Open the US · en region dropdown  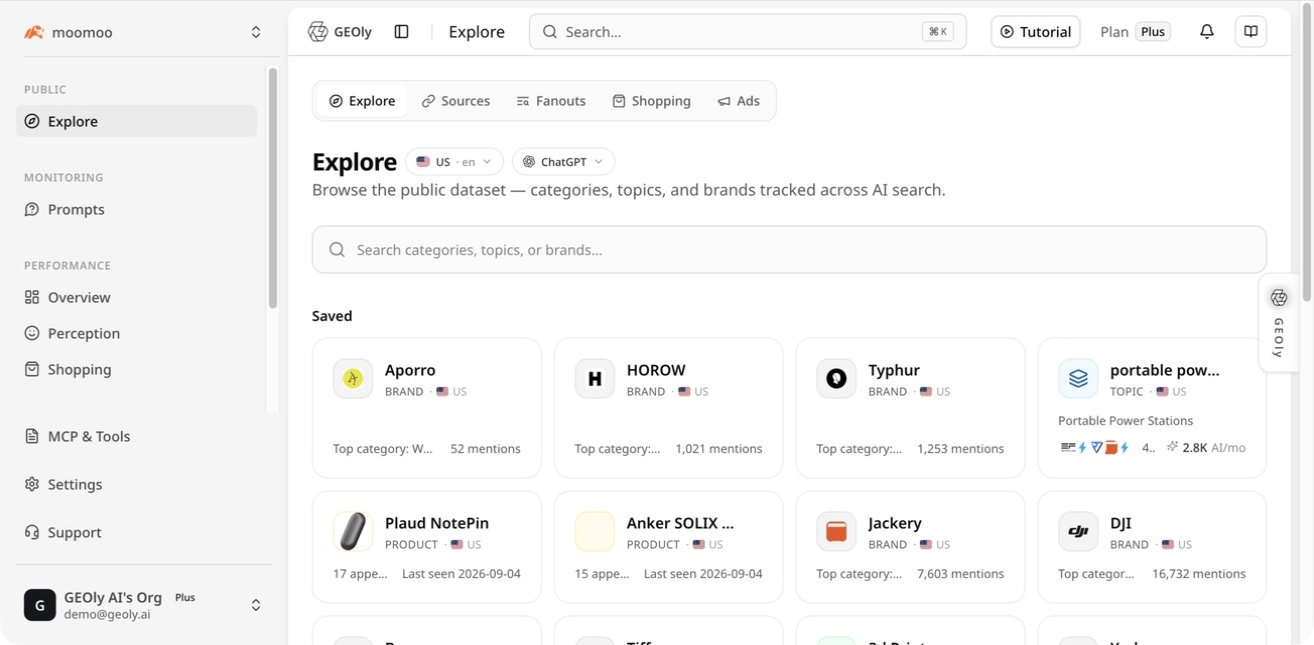point(454,162)
